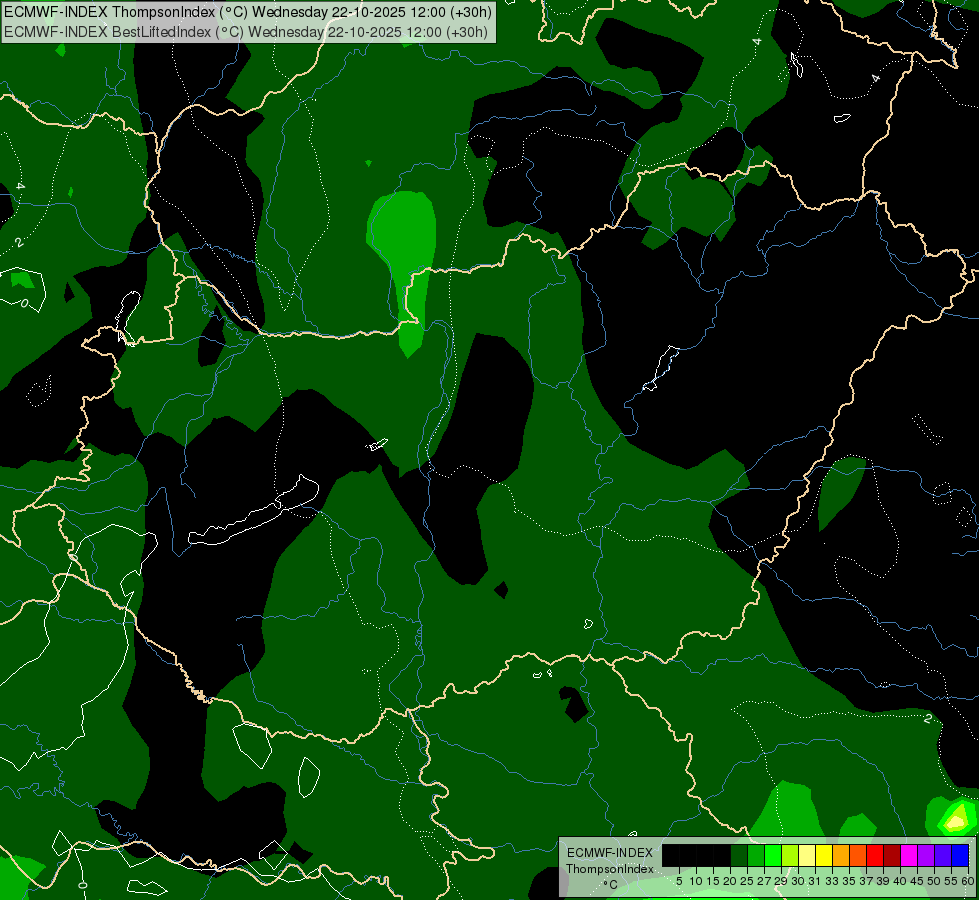Click the ThompsonIndex title line at top
This screenshot has height=900, width=979.
point(248,12)
